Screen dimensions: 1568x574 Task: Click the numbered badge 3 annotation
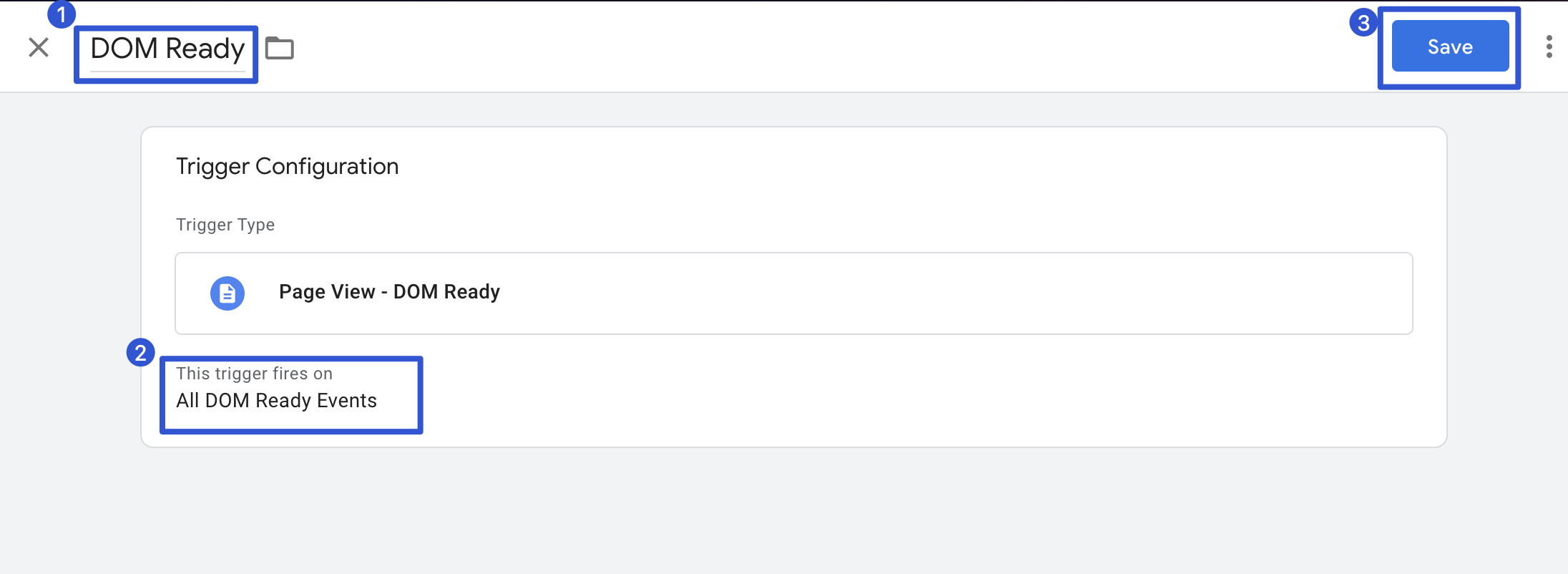click(x=1363, y=23)
